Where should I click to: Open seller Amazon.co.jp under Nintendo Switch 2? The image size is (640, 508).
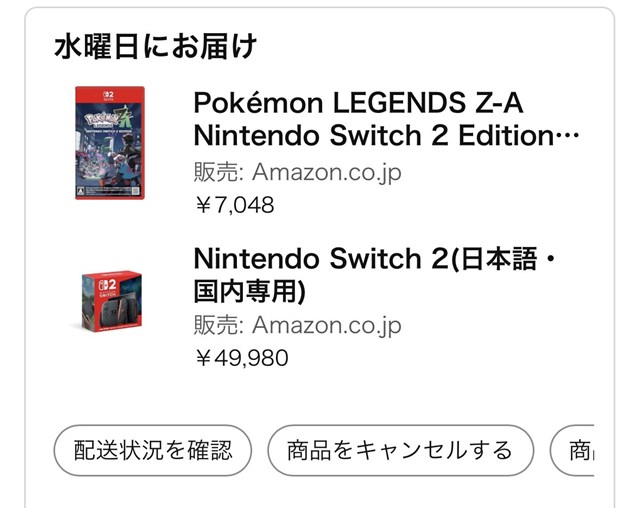pos(326,325)
